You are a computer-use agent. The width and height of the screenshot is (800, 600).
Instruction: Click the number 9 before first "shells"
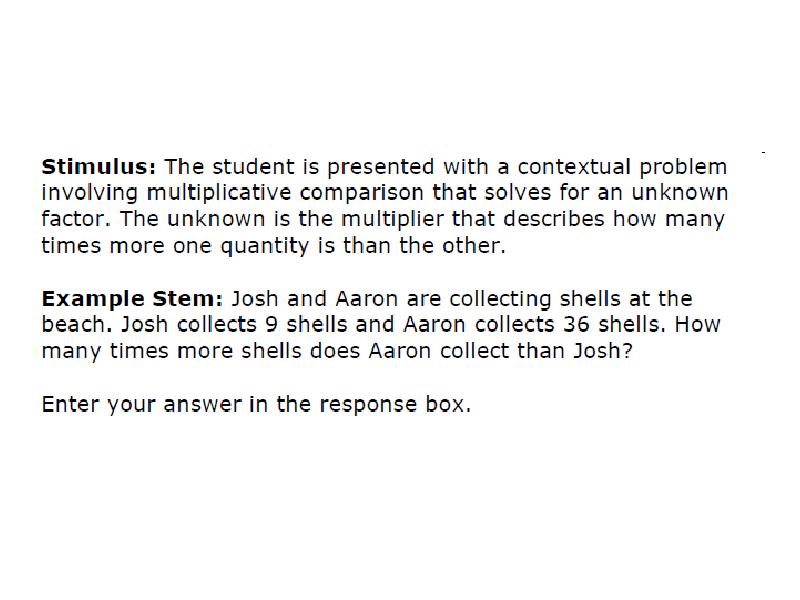271,324
